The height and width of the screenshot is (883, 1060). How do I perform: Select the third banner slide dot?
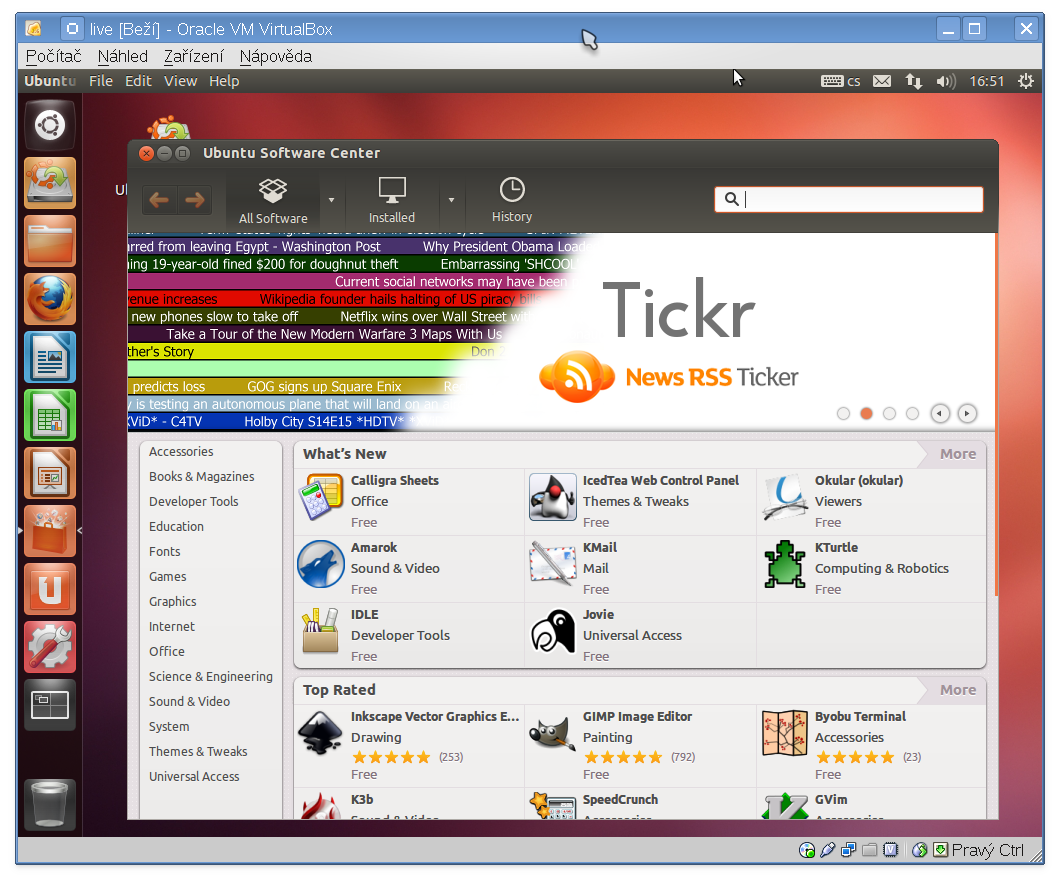pyautogui.click(x=889, y=413)
